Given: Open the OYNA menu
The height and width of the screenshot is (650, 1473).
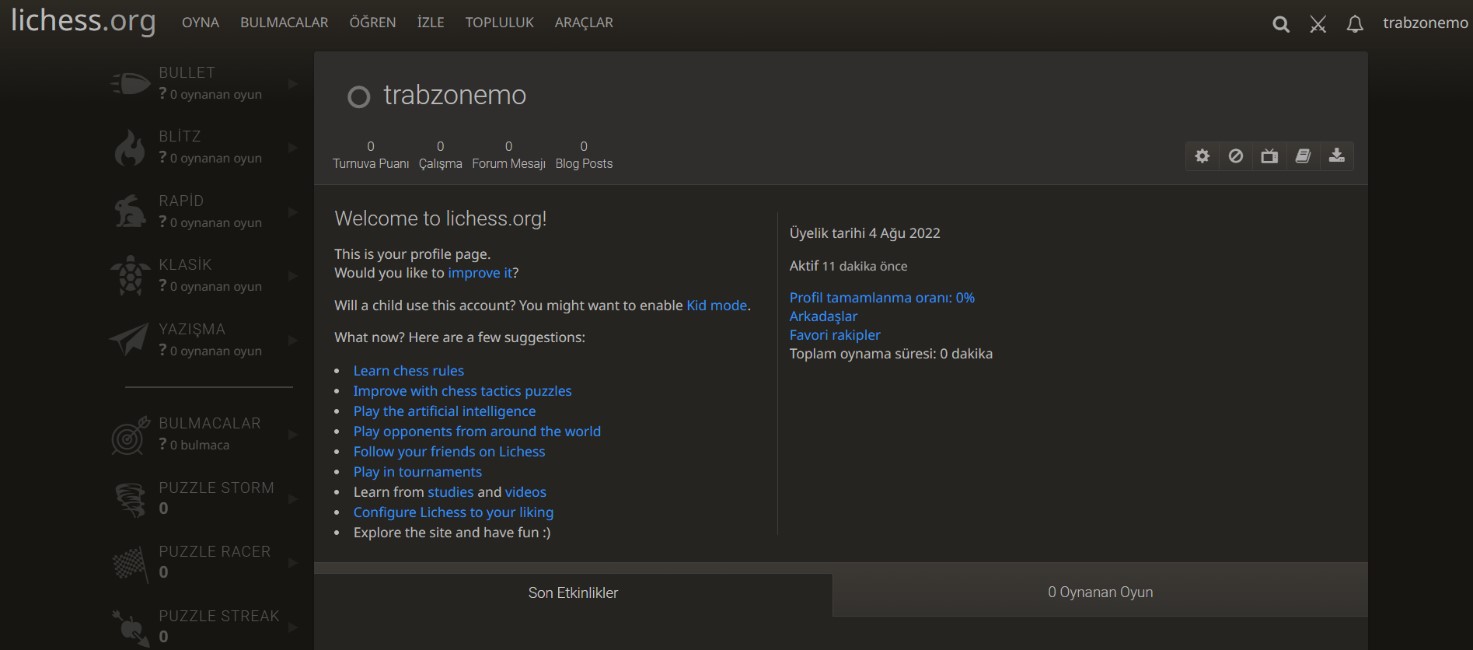Looking at the screenshot, I should (200, 22).
